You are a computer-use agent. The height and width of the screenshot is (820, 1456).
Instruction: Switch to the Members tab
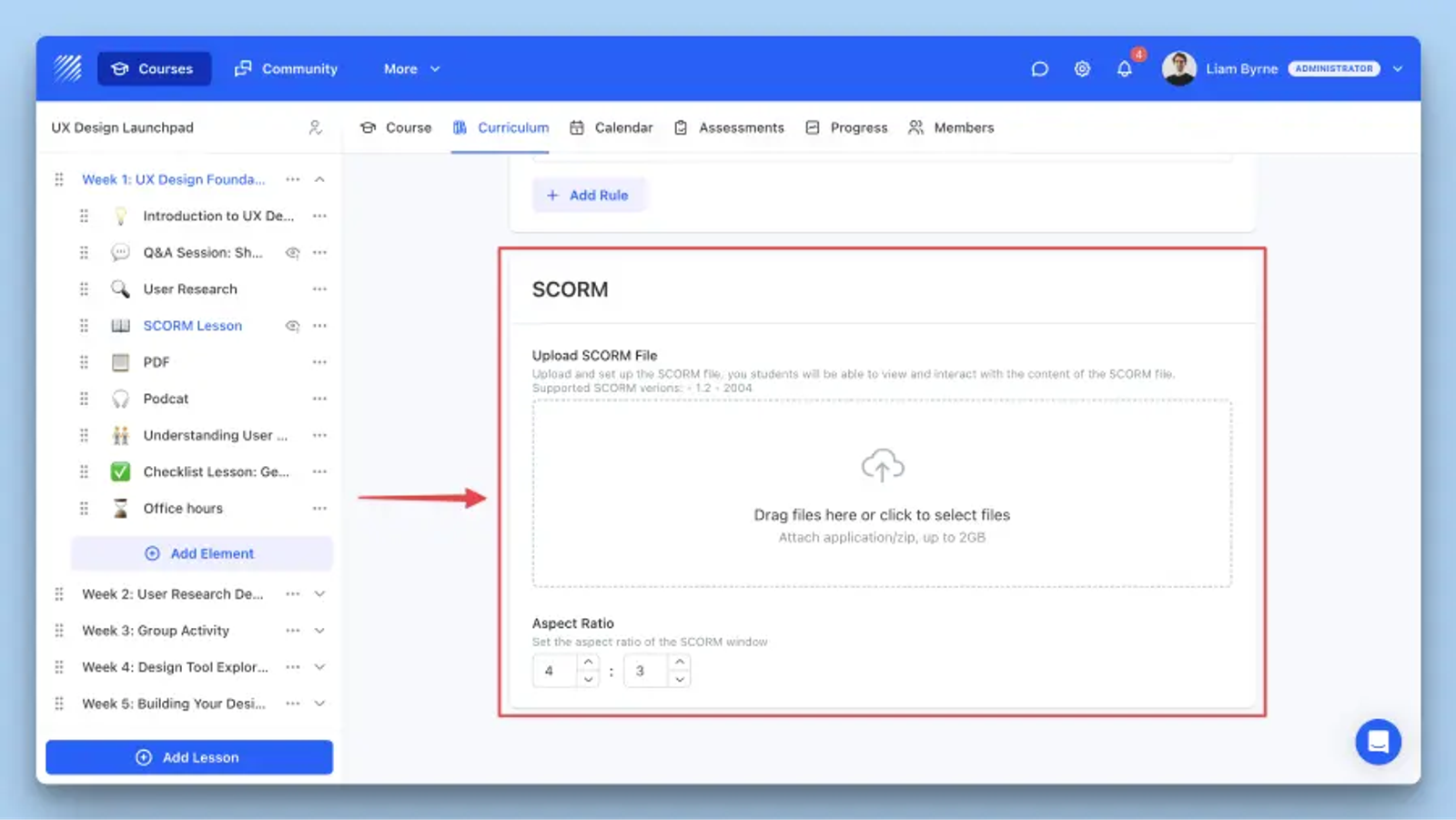[x=951, y=127]
